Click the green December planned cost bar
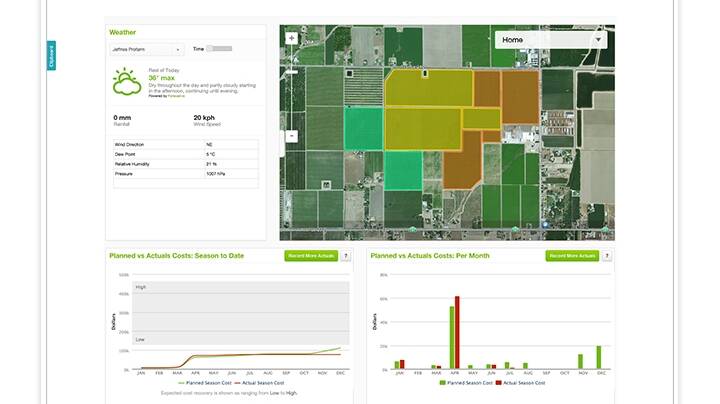This screenshot has width=720, height=404. (599, 358)
